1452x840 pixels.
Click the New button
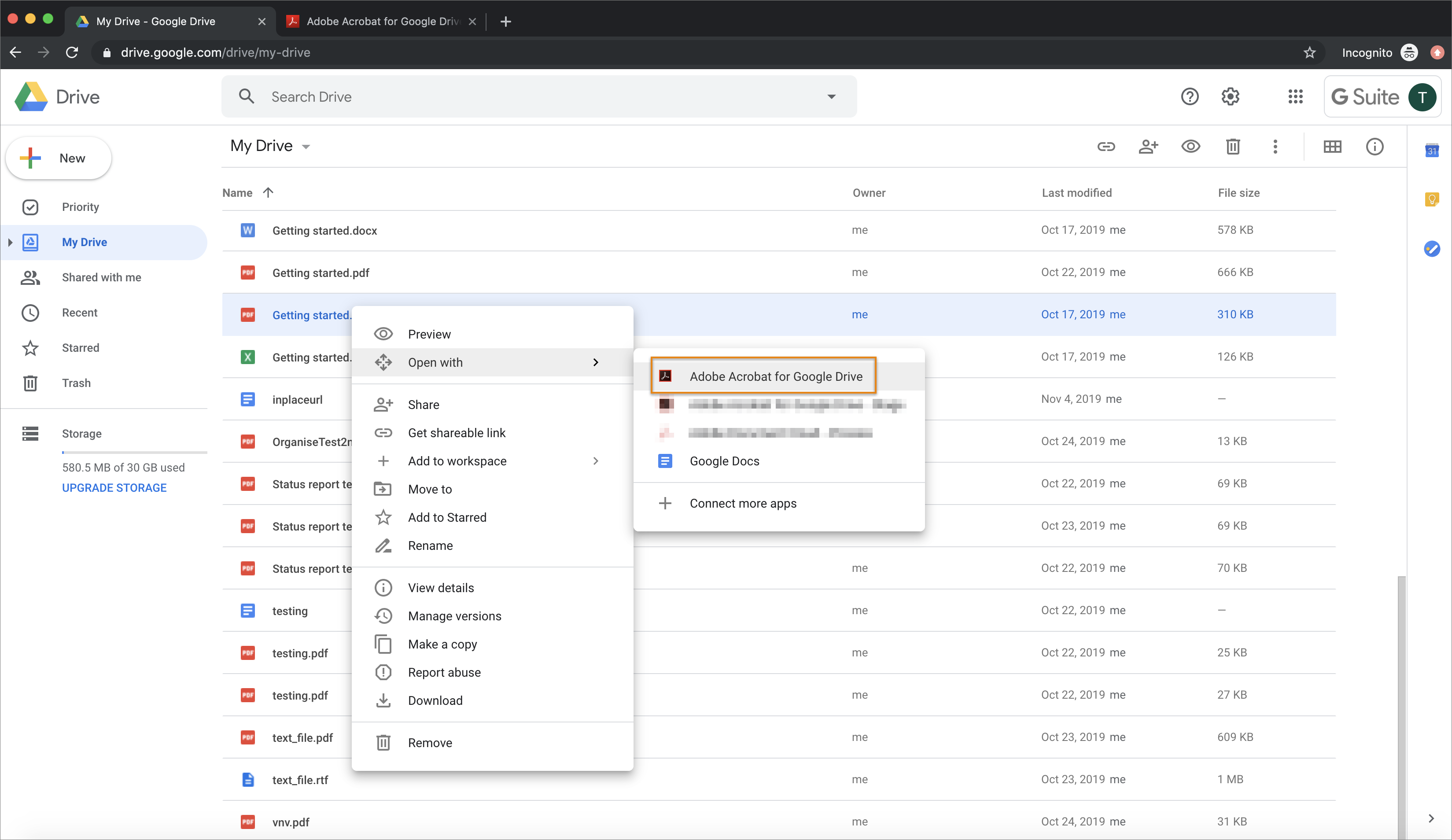tap(59, 158)
